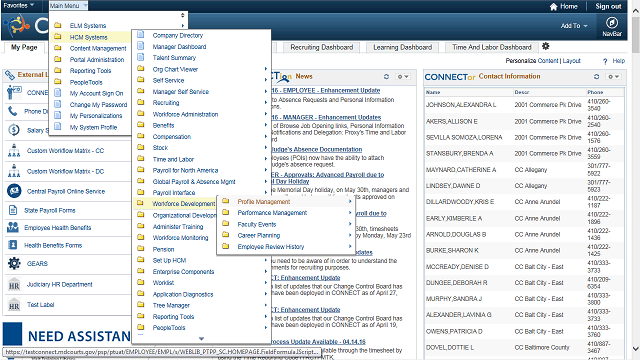The image size is (640, 360).
Task: Click the Employee Health Benefits icon
Action: 13,227
